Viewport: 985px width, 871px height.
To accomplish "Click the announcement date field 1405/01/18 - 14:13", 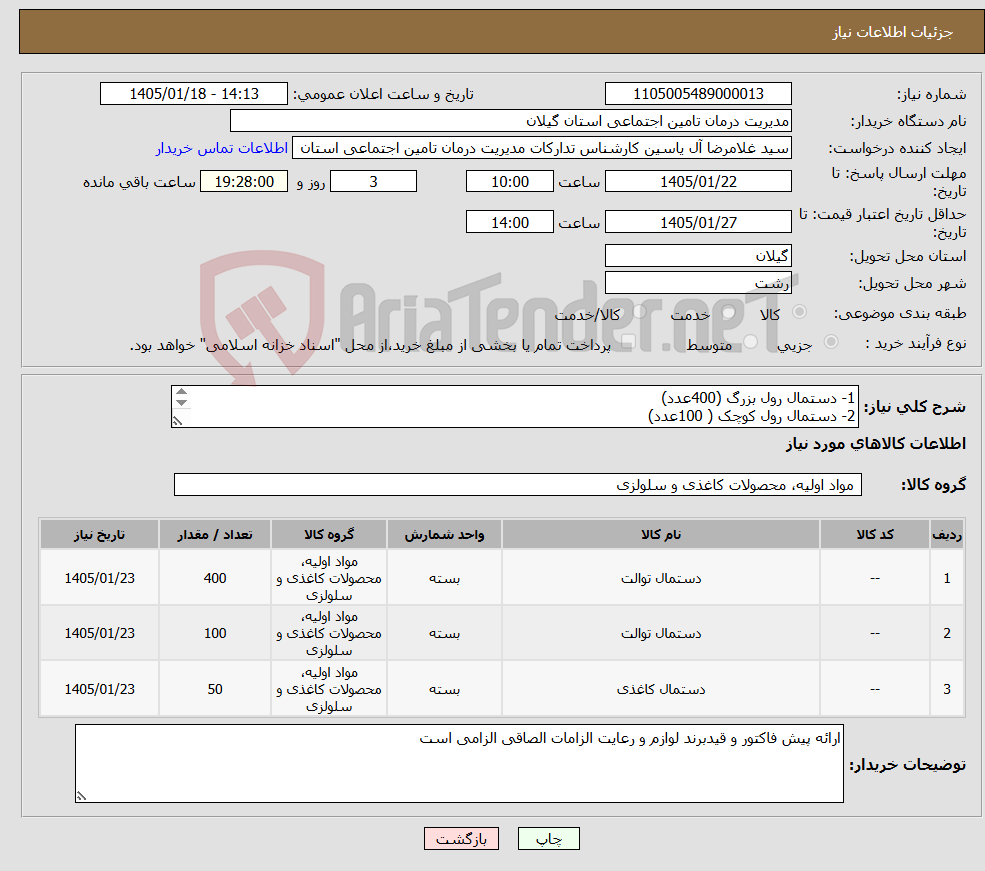I will 193,94.
